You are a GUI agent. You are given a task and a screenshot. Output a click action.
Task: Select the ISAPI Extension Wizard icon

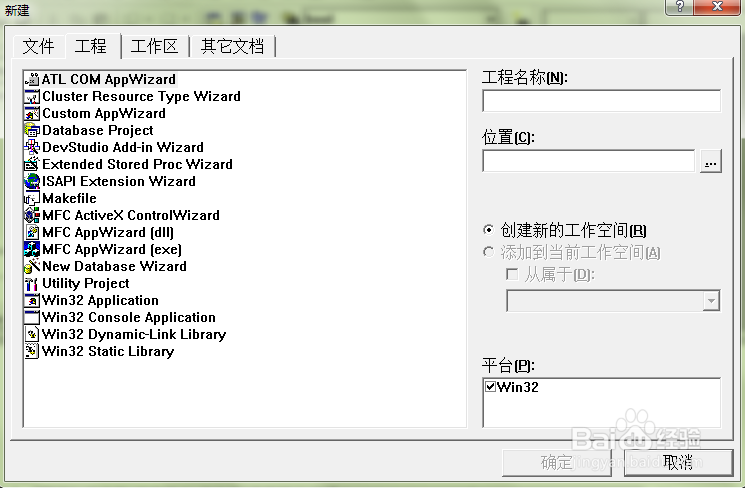(32, 182)
